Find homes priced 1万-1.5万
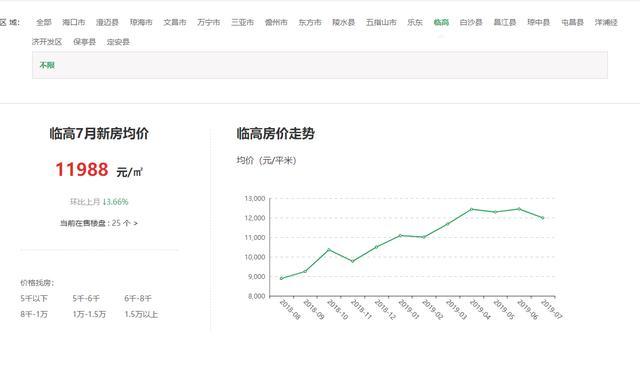Viewport: 640px width, 368px height. coord(89,315)
